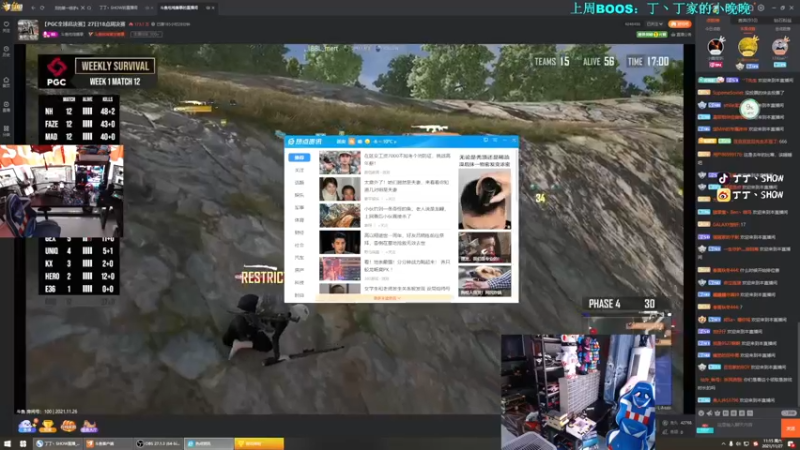
Task: Click the taskbar clock
Action: (x=770, y=443)
